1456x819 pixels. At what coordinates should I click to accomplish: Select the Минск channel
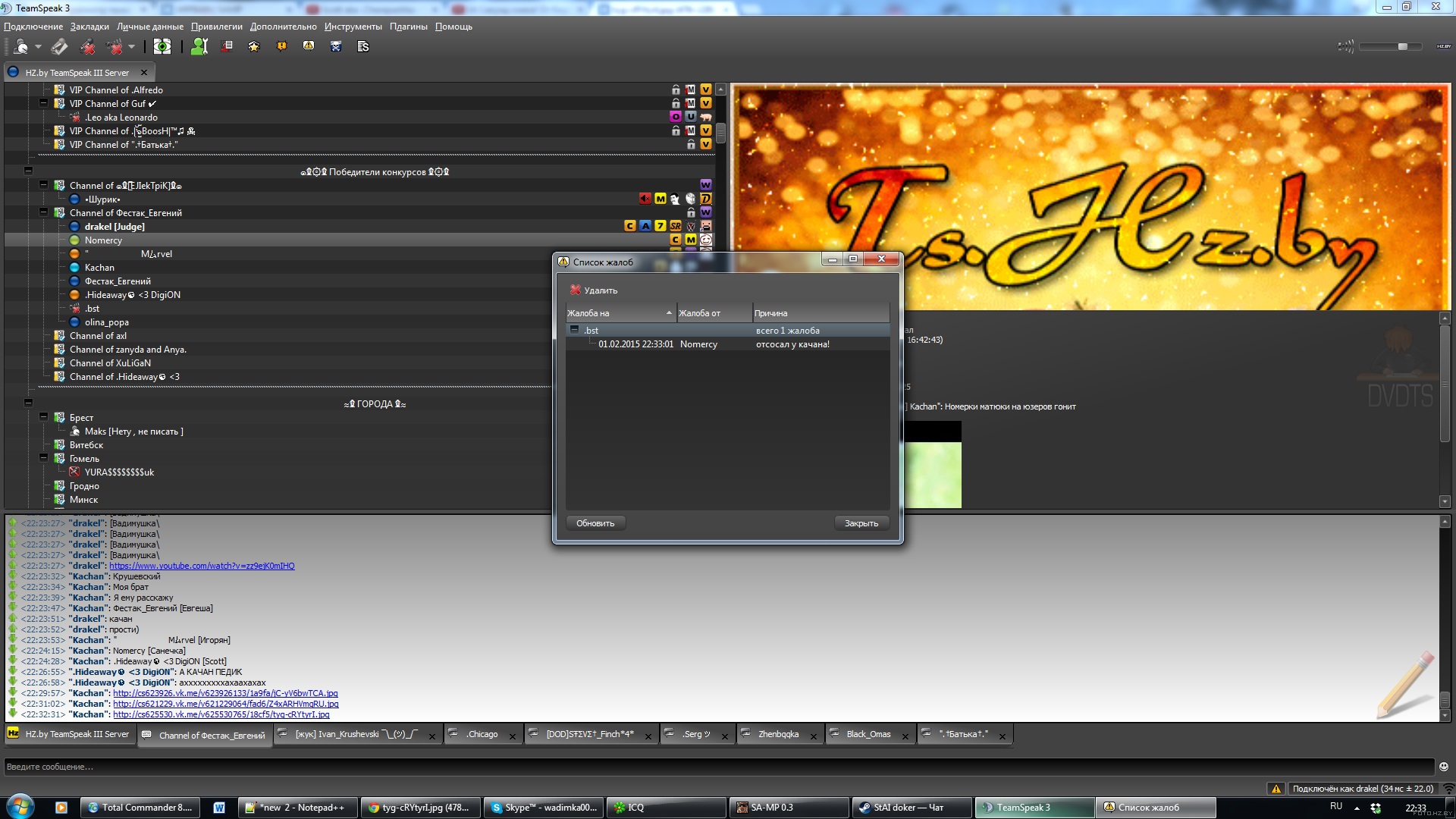83,500
